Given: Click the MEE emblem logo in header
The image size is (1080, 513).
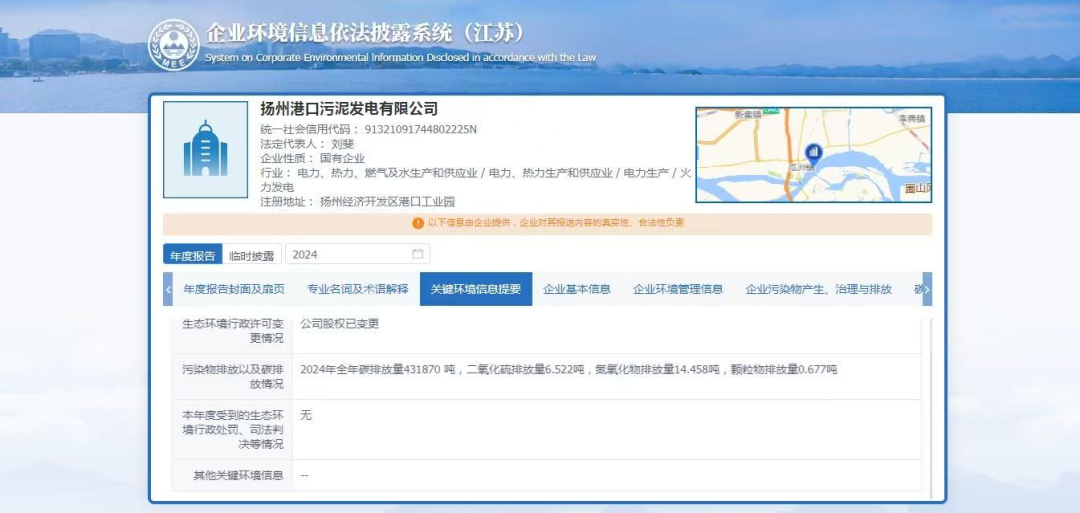Looking at the screenshot, I should 173,45.
